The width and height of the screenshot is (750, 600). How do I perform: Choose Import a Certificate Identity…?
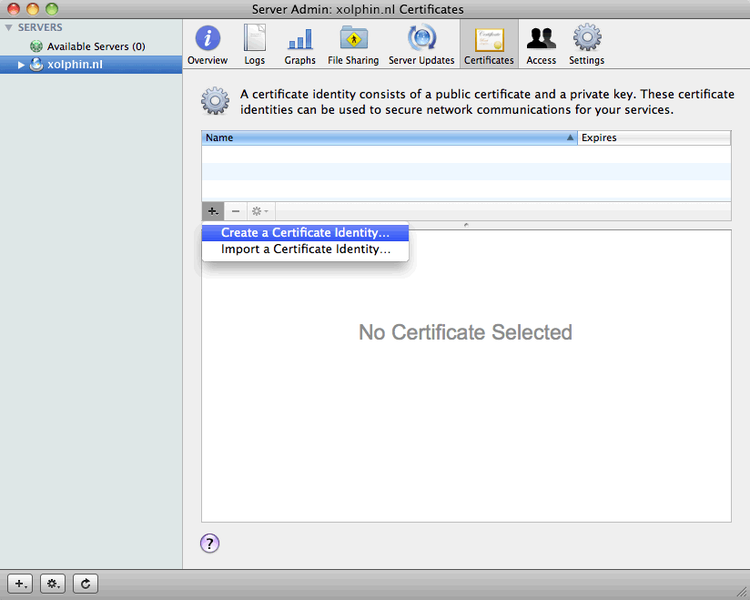pyautogui.click(x=305, y=249)
